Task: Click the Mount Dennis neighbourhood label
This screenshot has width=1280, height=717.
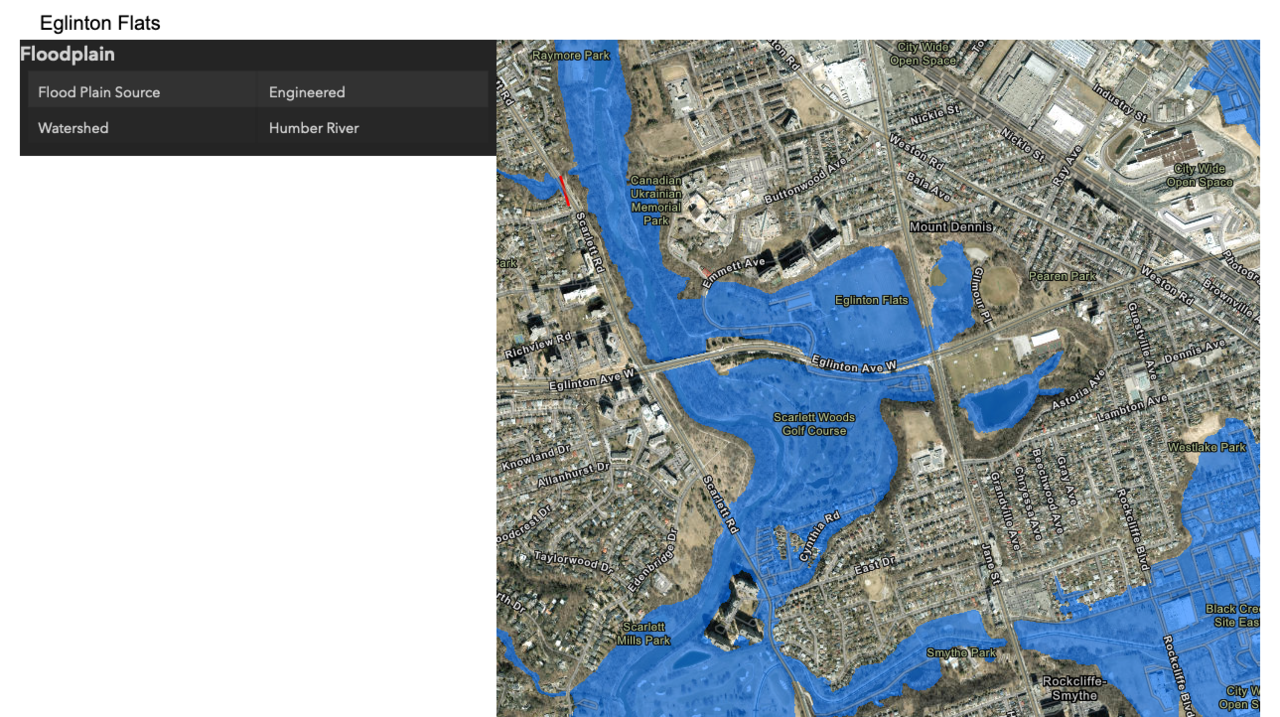Action: pos(951,227)
